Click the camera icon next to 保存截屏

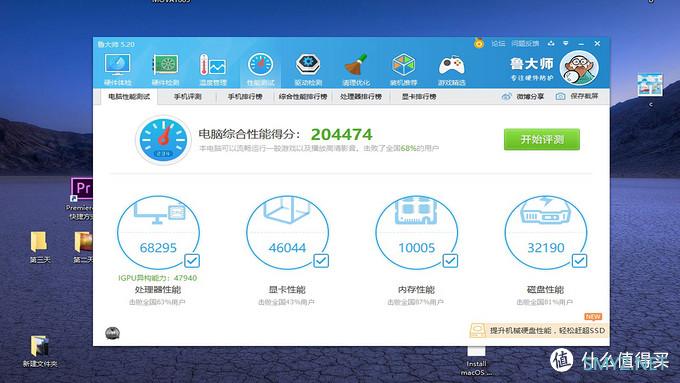(560, 96)
